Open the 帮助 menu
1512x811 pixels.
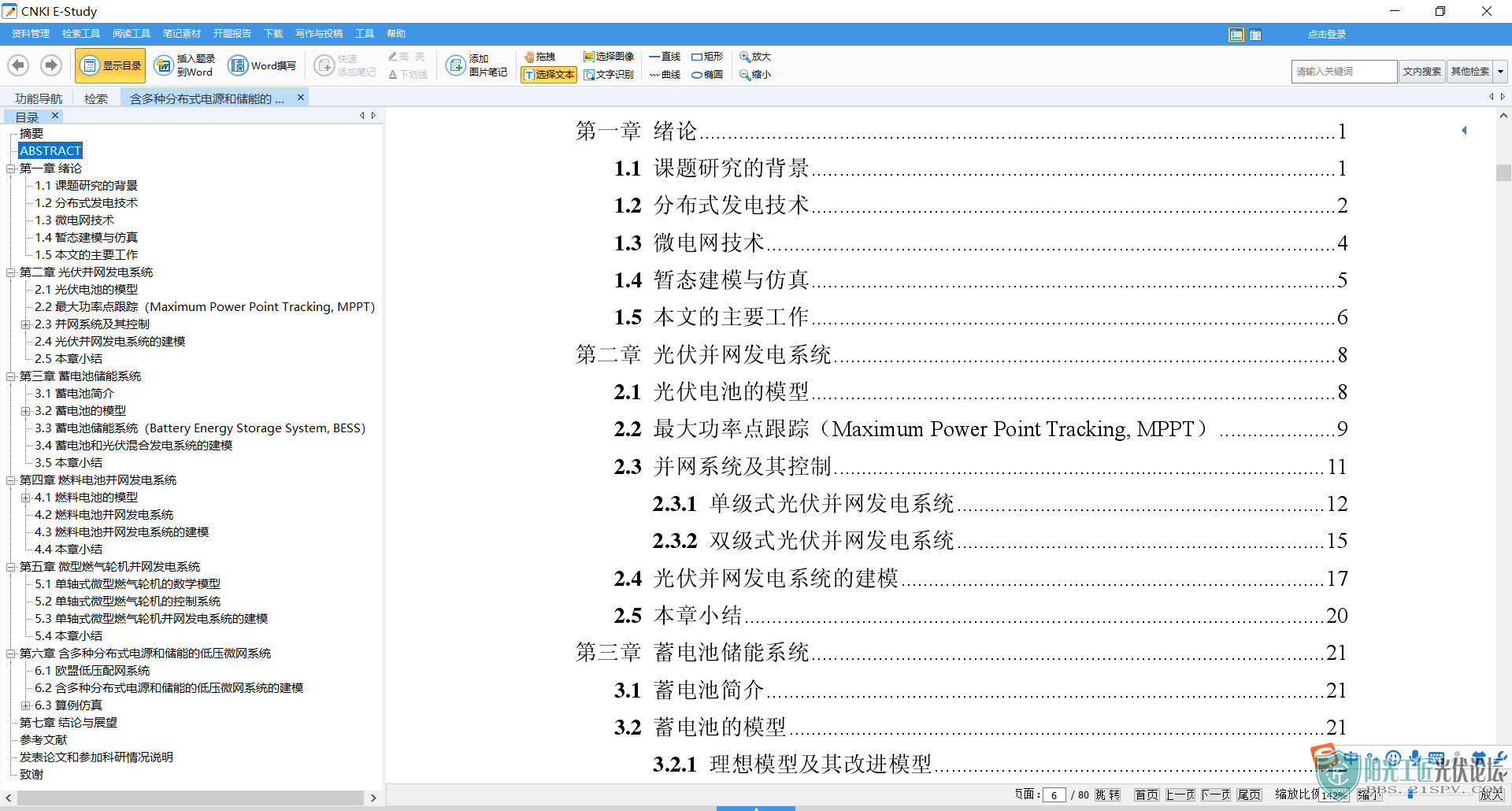396,34
